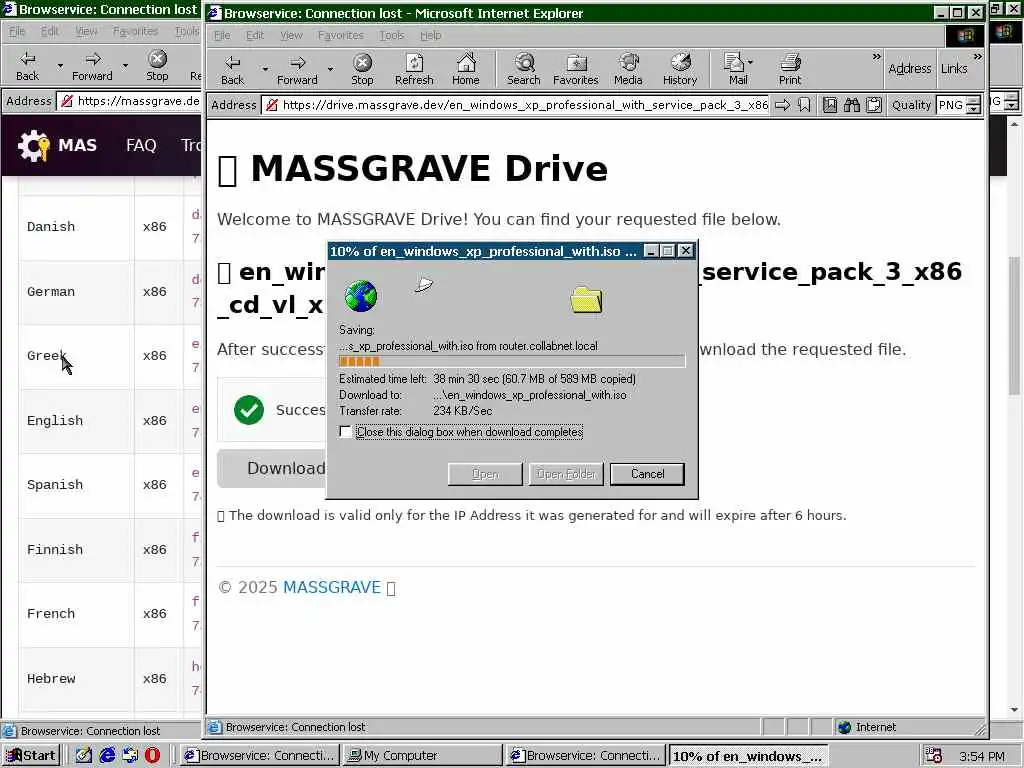
Task: Switch to the '10% of en_windows' taskbar button
Action: [749, 756]
